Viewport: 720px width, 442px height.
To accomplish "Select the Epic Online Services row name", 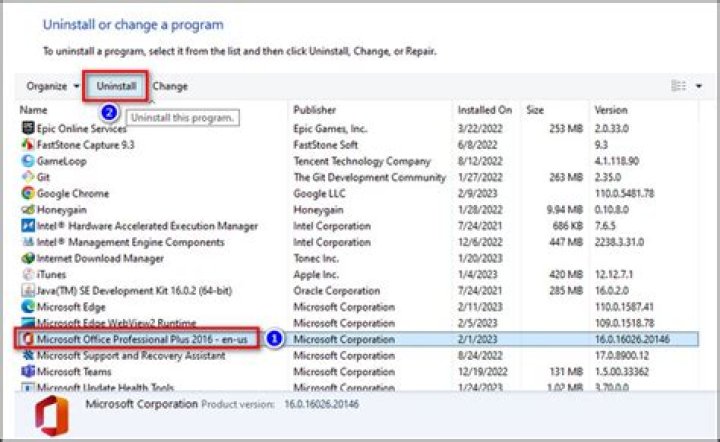I will [x=81, y=129].
